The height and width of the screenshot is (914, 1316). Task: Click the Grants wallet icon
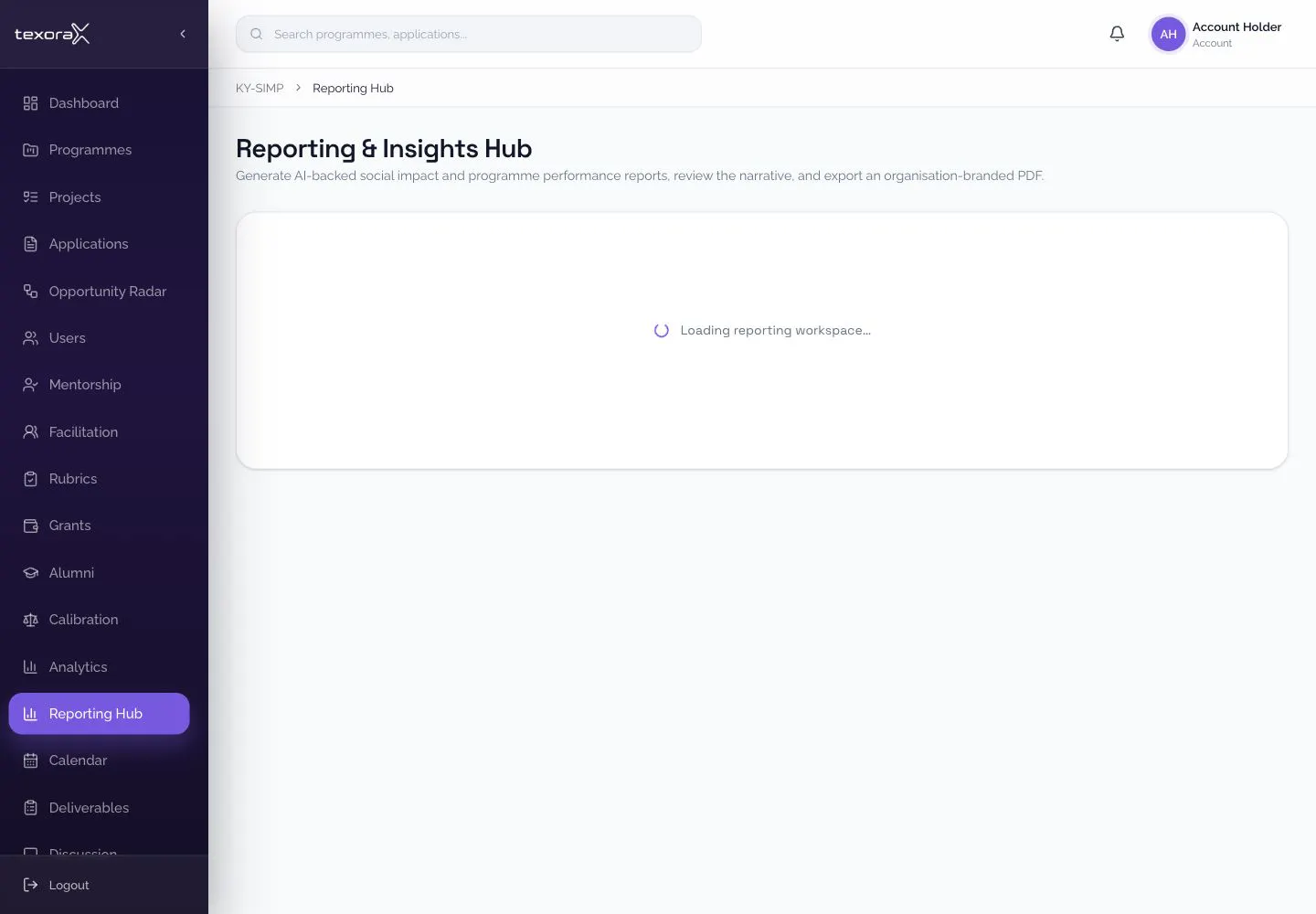point(30,526)
